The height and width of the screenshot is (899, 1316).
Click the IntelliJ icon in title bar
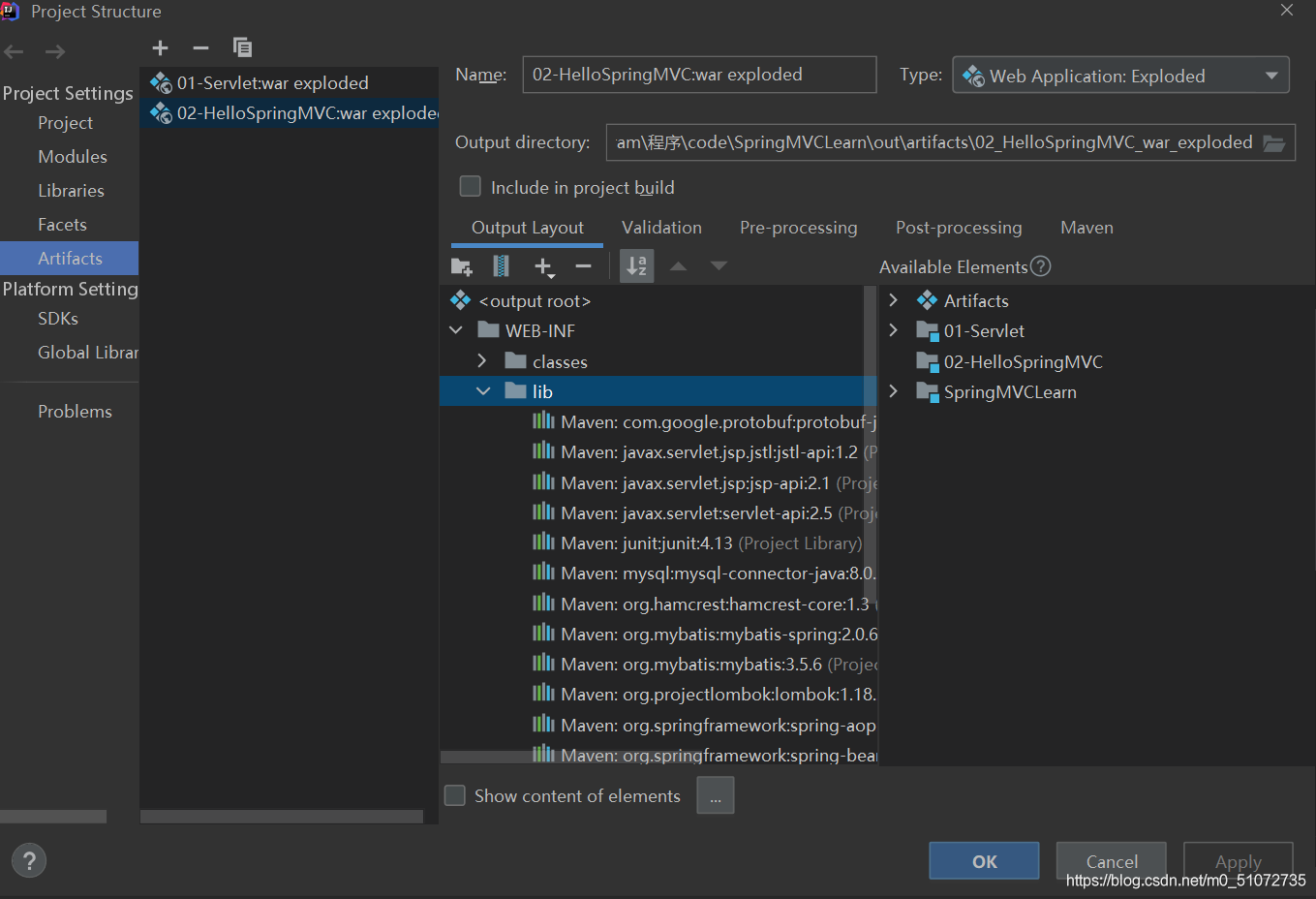10,11
